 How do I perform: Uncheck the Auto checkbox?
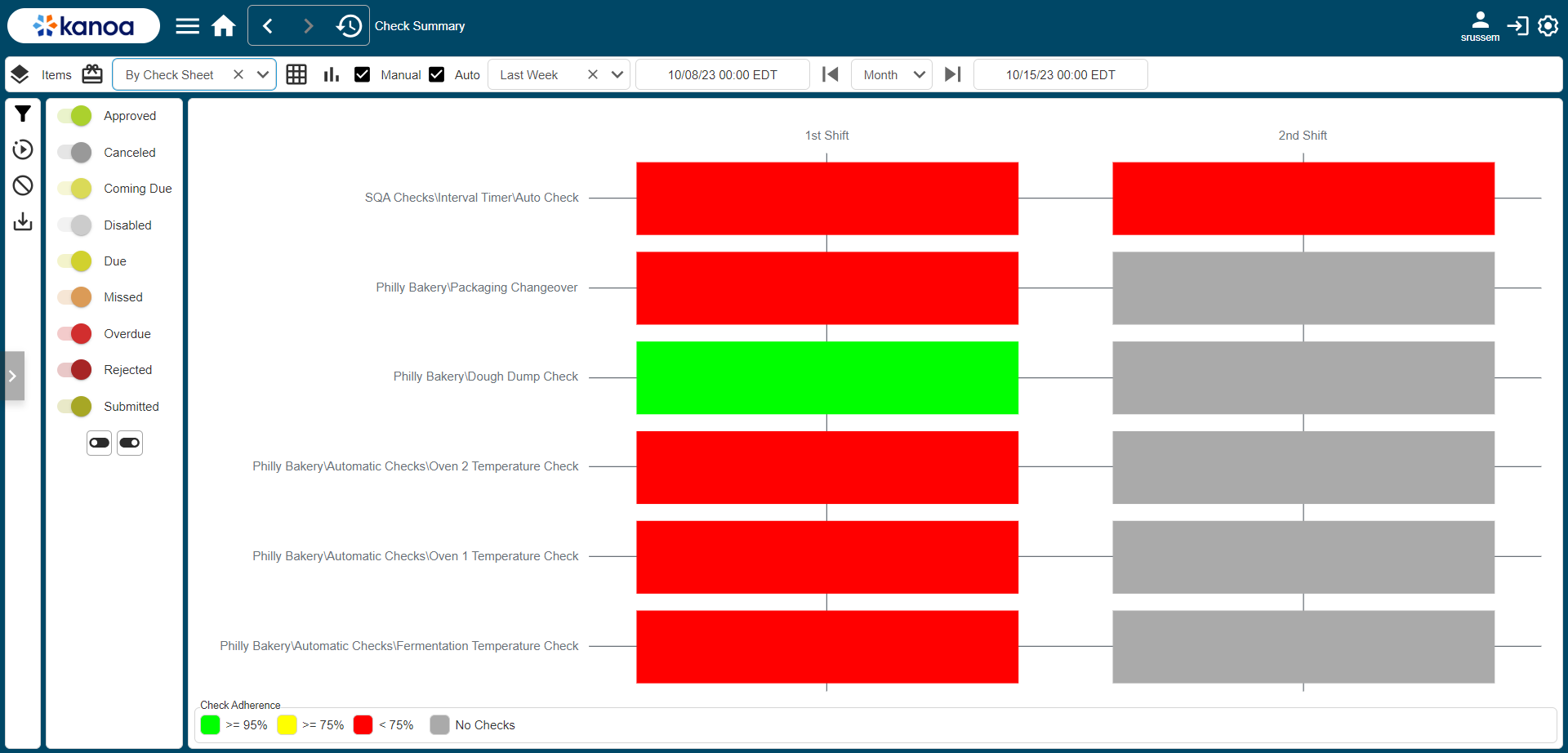point(437,74)
